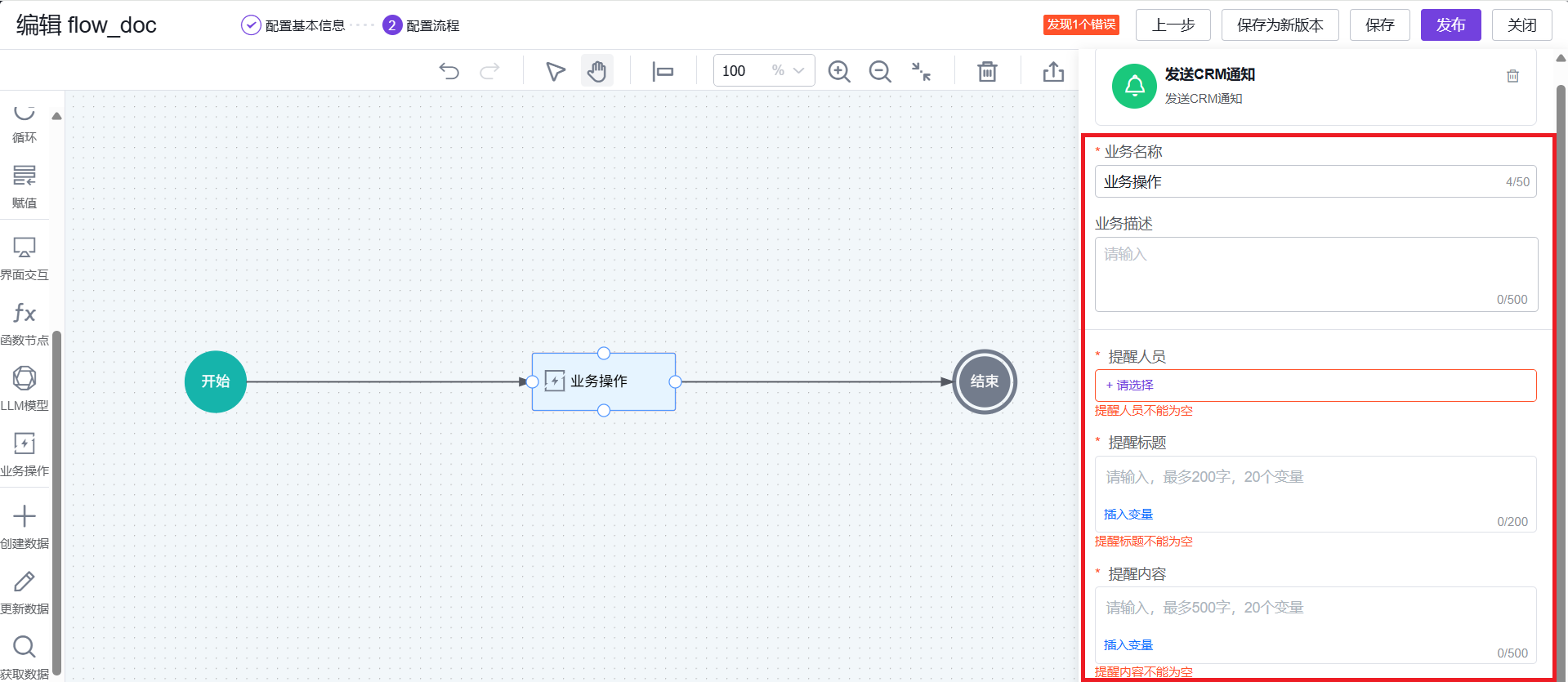Click the export share icon
This screenshot has width=1568, height=682.
click(x=1053, y=72)
